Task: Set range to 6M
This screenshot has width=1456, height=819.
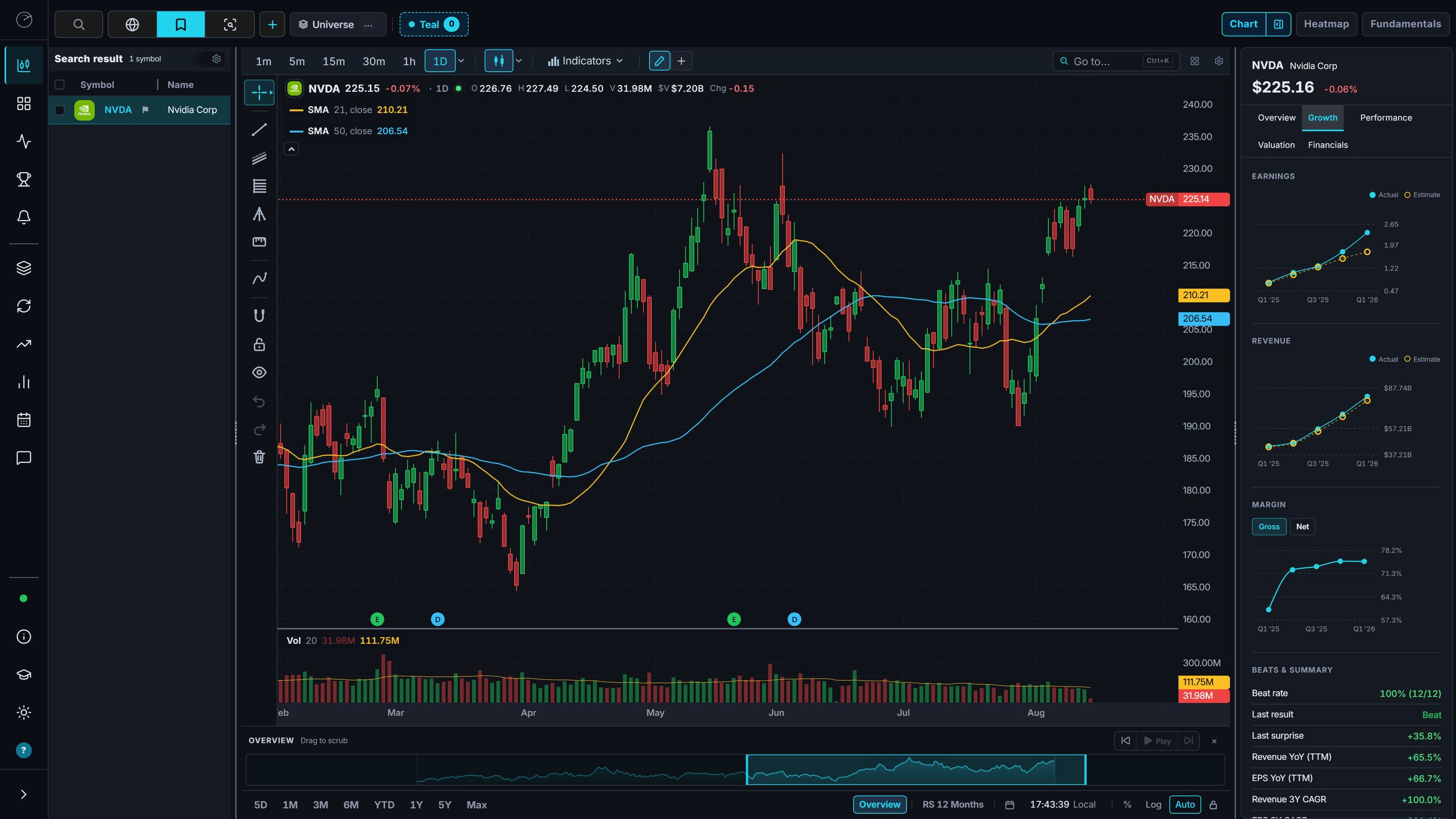Action: [x=351, y=805]
